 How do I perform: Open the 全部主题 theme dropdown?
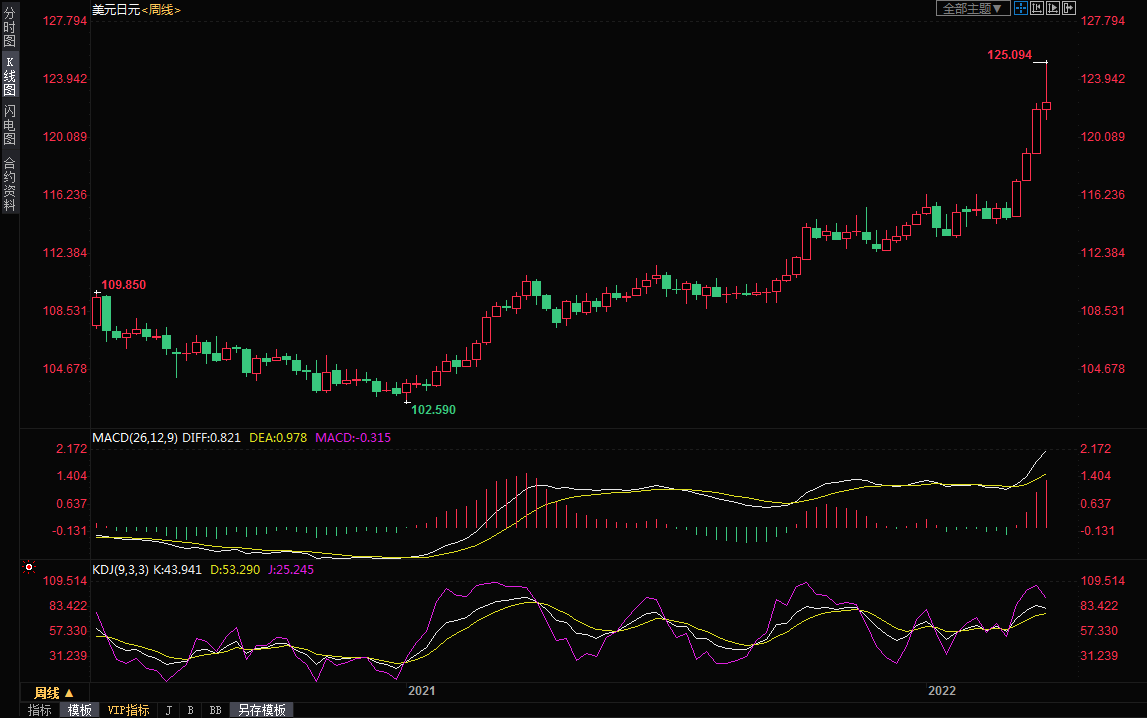click(972, 8)
